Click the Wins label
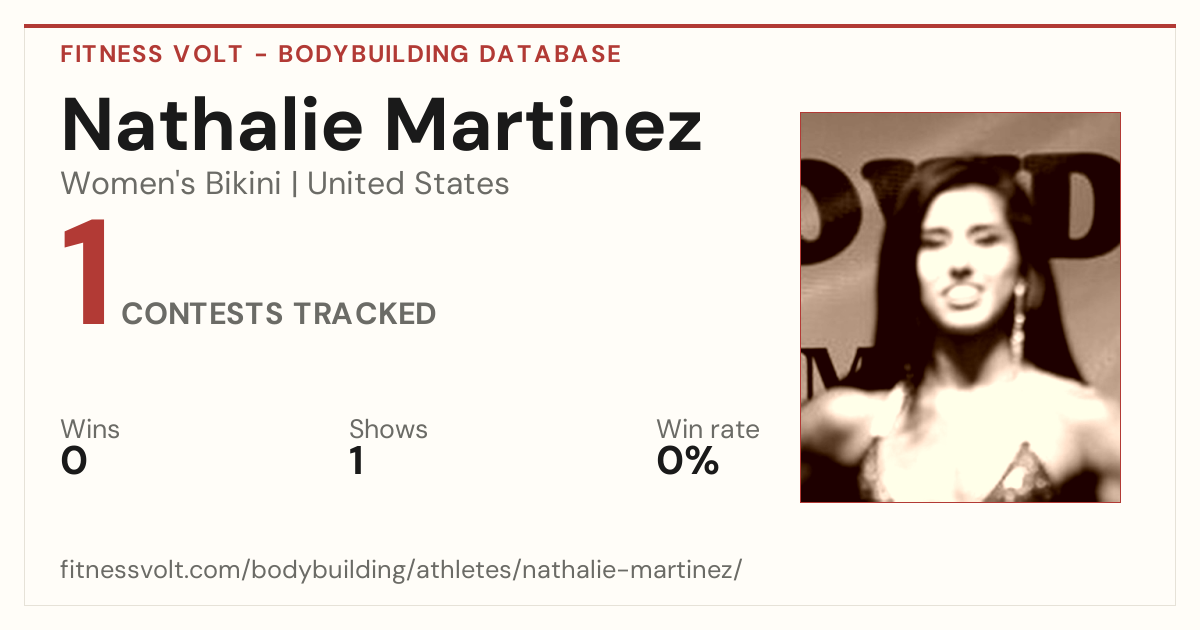Viewport: 1200px width, 630px height. click(90, 430)
